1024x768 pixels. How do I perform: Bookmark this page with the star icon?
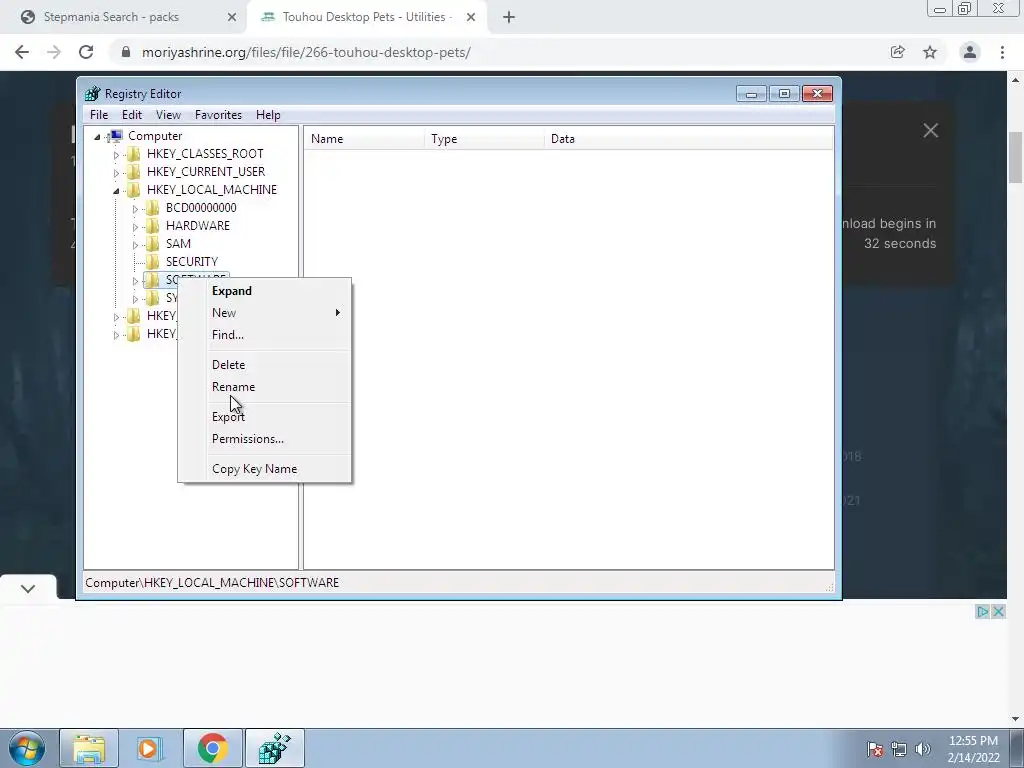pos(930,52)
